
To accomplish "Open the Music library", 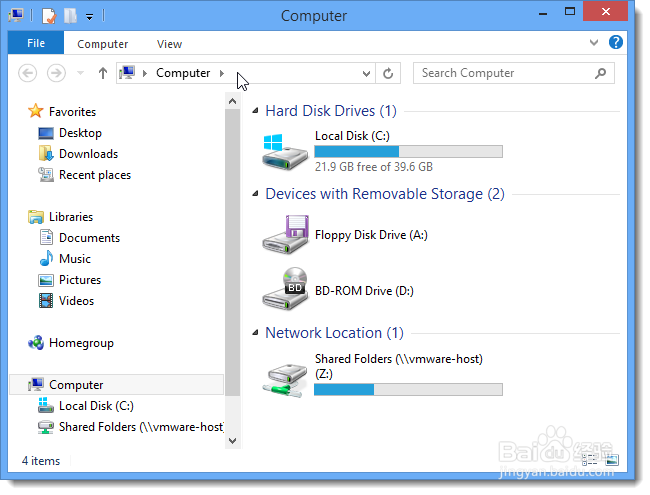I will [x=75, y=259].
